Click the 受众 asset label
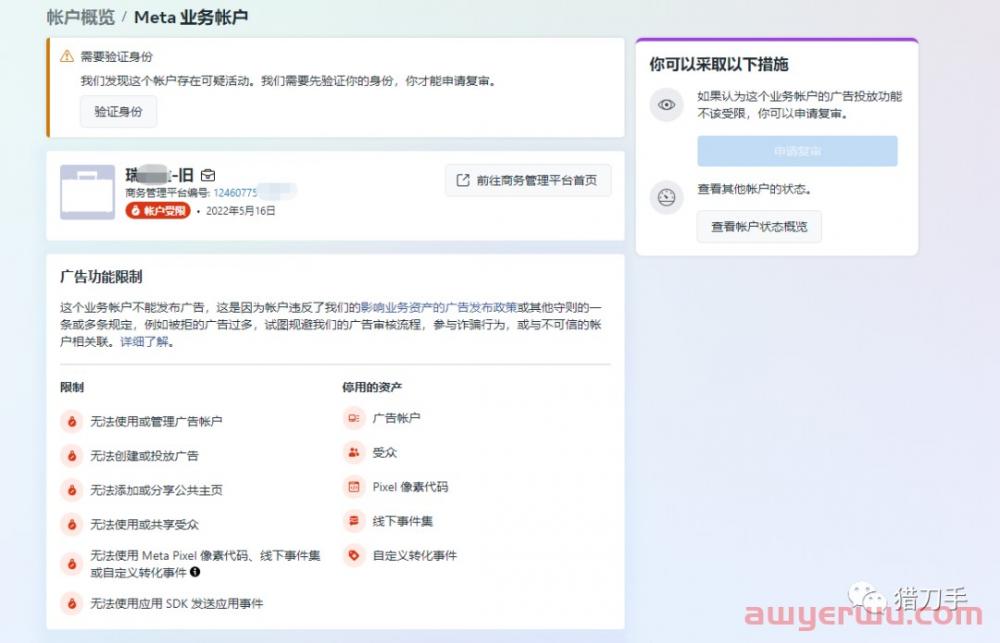 click(x=385, y=453)
